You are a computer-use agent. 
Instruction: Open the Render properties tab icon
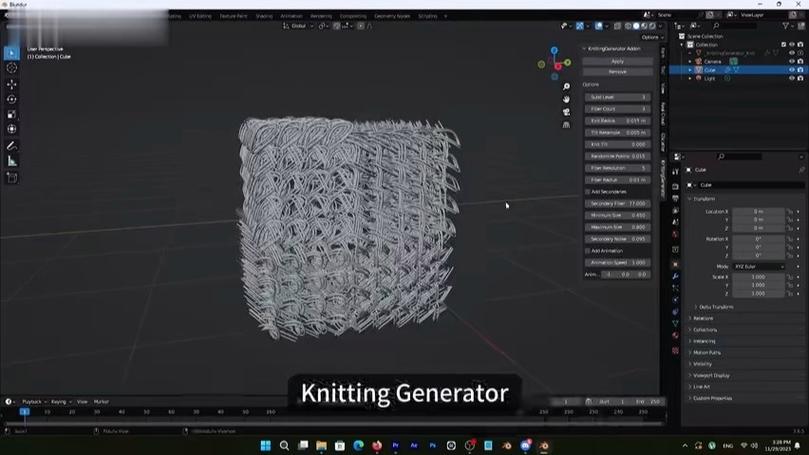tap(675, 186)
